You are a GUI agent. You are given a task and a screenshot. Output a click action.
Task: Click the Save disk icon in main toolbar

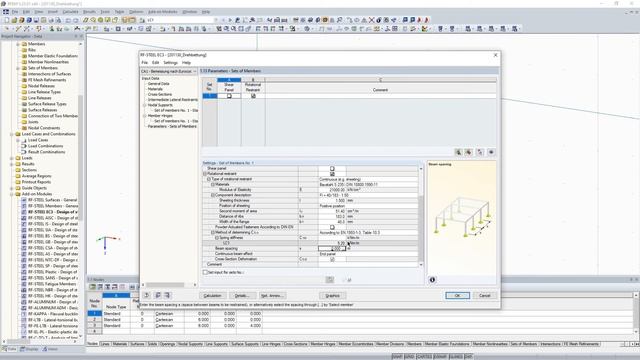(36, 20)
